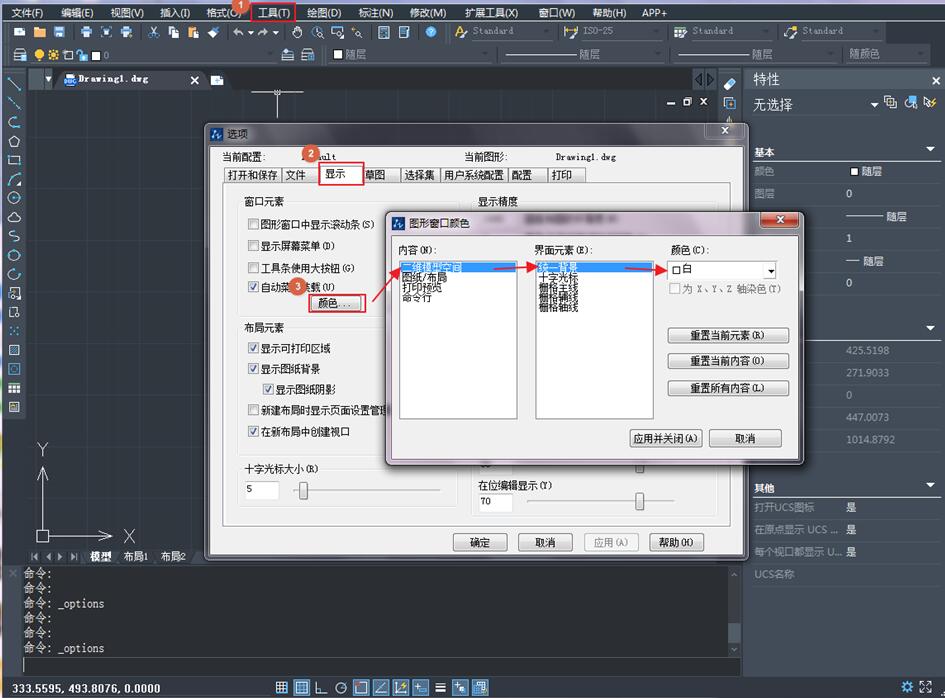Open the print/plot icon in the toolbar
The image size is (945, 698).
tap(86, 33)
